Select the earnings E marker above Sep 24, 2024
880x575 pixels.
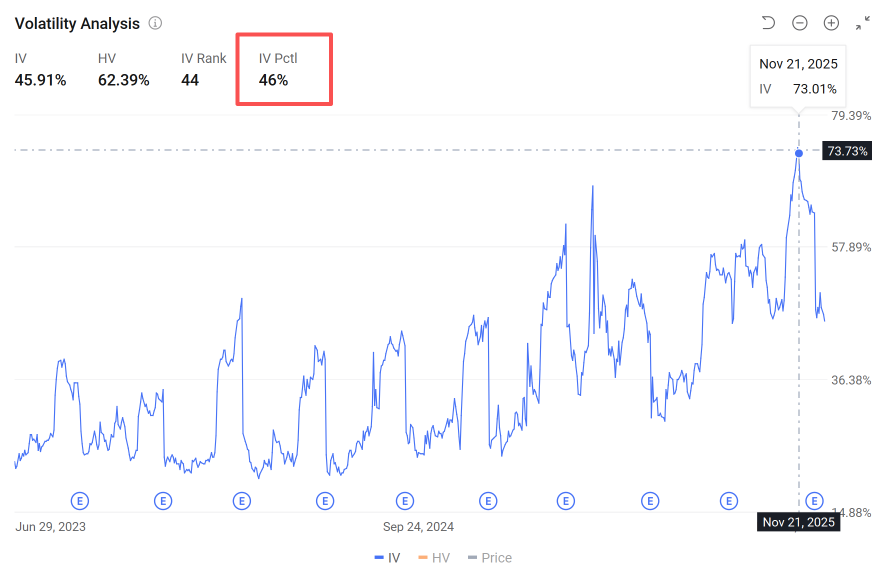tap(405, 501)
